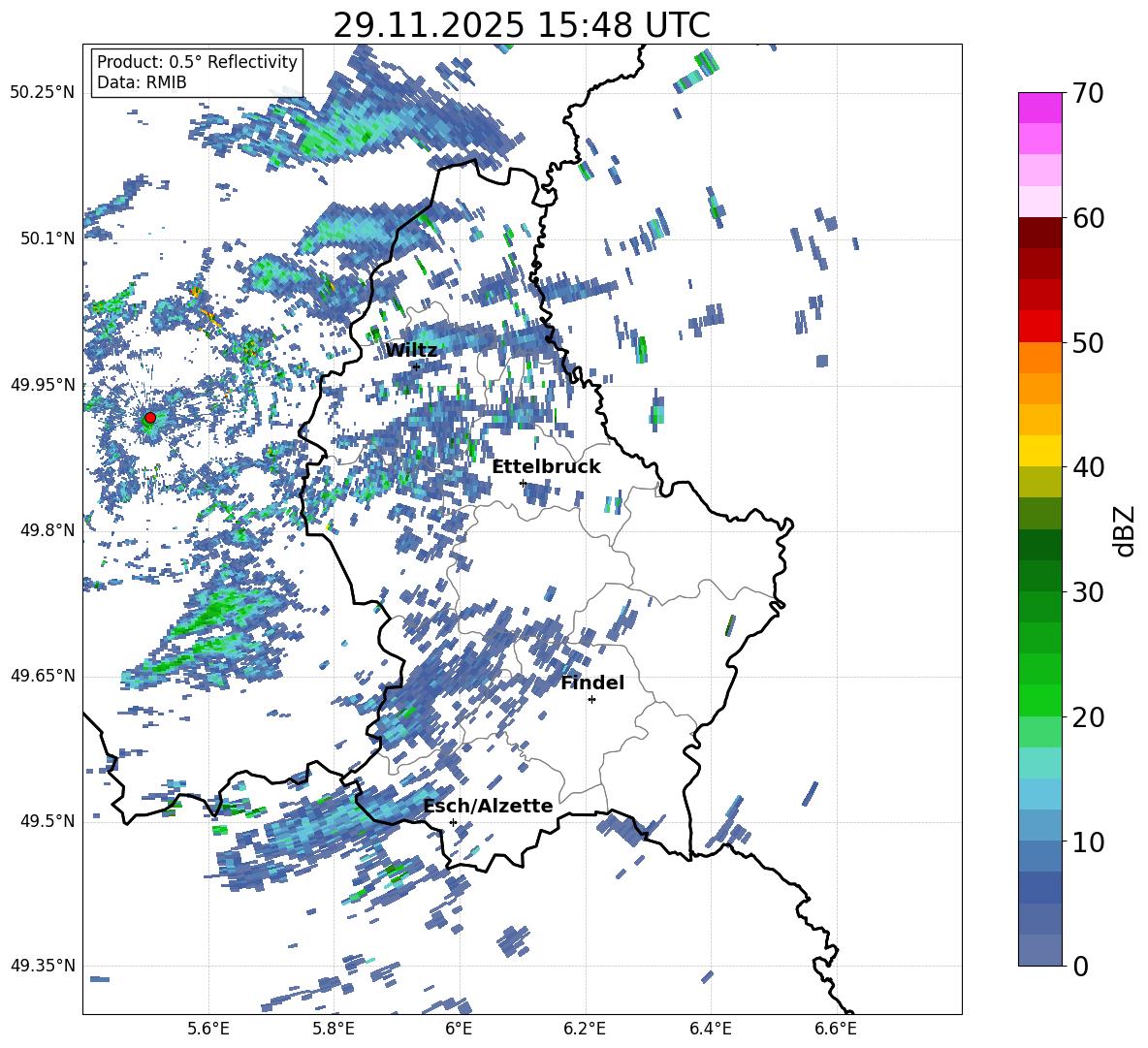Screen dimensions: 1148x1048
Task: Click the Esch/Alzette location cross marker
Action: pos(453,822)
